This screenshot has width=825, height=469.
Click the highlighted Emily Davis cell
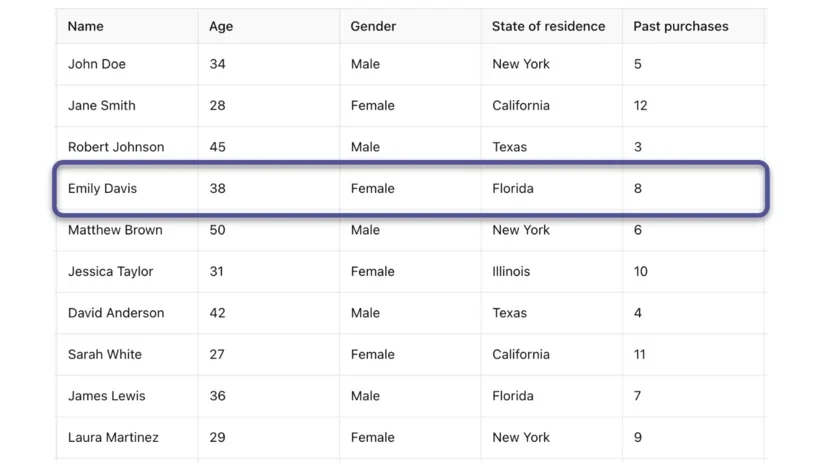pyautogui.click(x=103, y=188)
